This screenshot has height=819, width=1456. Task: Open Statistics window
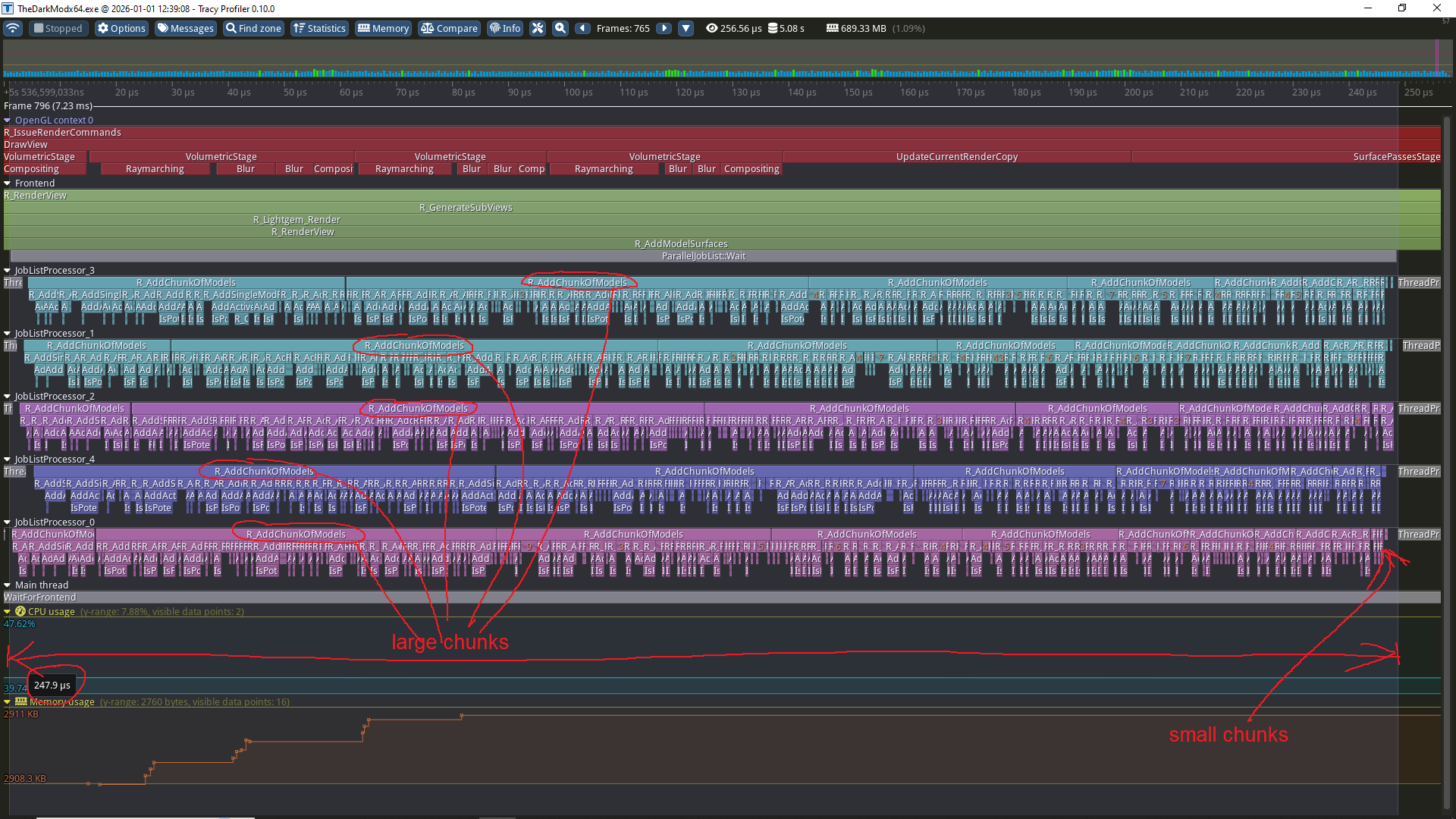(319, 28)
